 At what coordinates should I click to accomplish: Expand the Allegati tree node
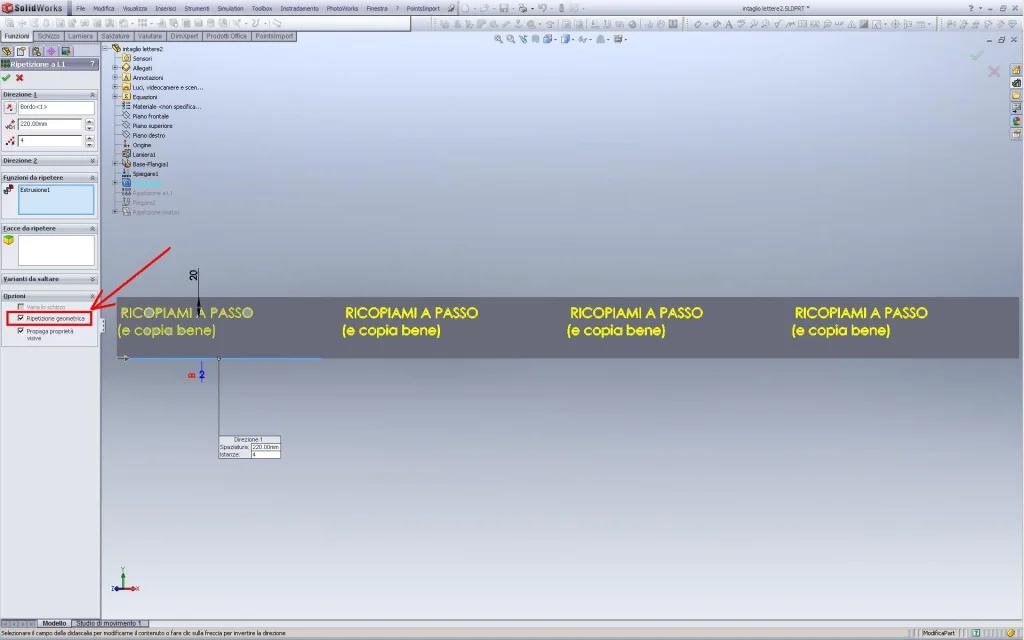click(116, 68)
